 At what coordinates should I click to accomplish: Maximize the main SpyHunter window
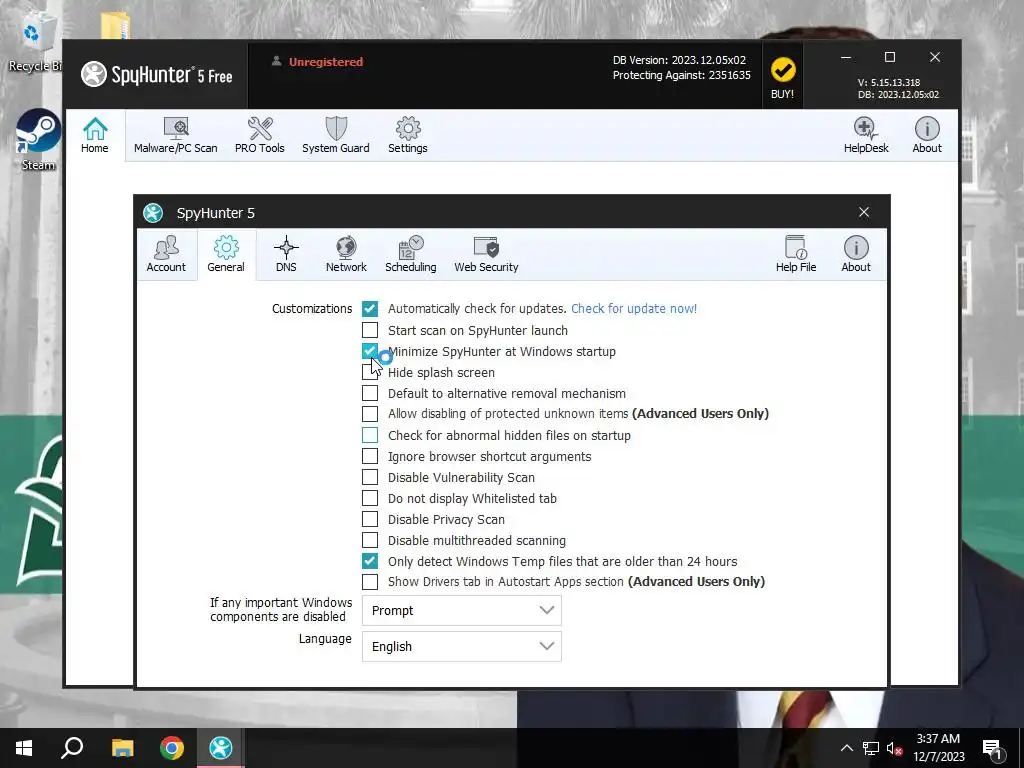pos(889,57)
